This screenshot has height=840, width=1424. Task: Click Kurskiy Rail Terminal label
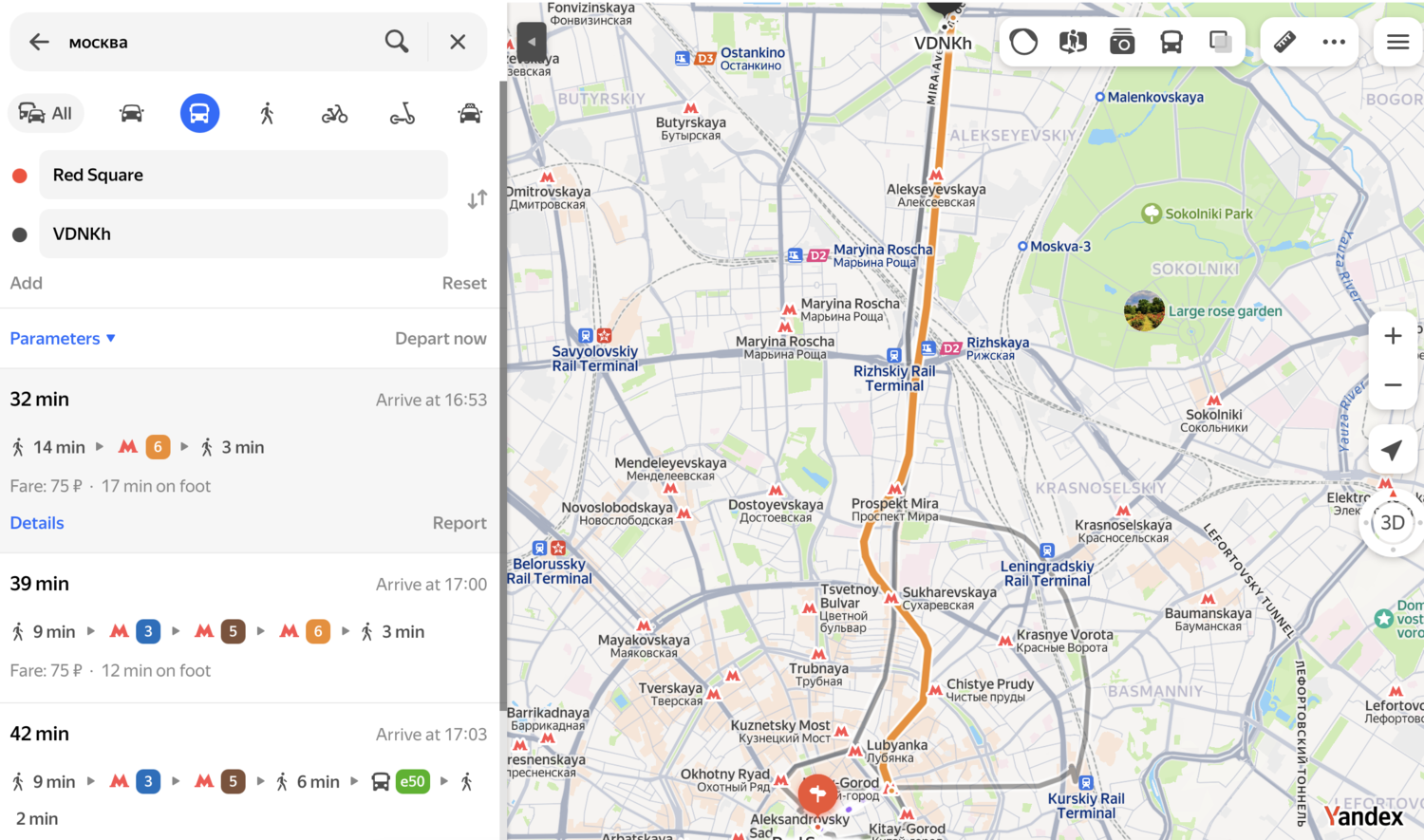tap(1086, 806)
